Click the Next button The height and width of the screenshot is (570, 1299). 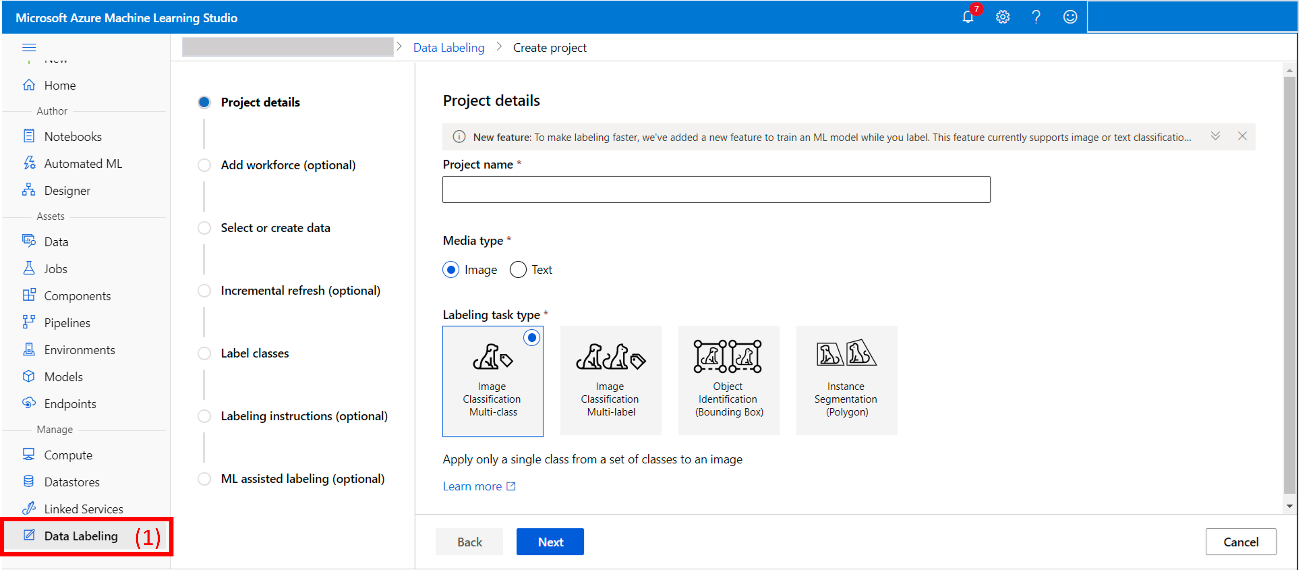click(550, 542)
